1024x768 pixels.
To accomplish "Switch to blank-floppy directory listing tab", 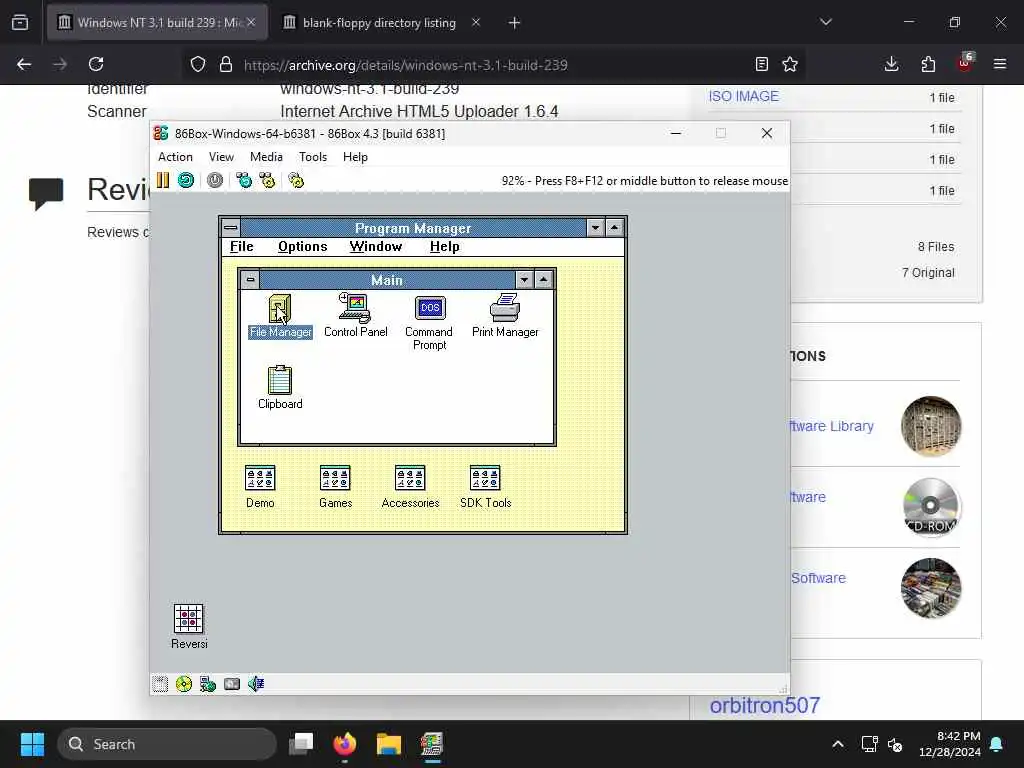I will [x=379, y=23].
